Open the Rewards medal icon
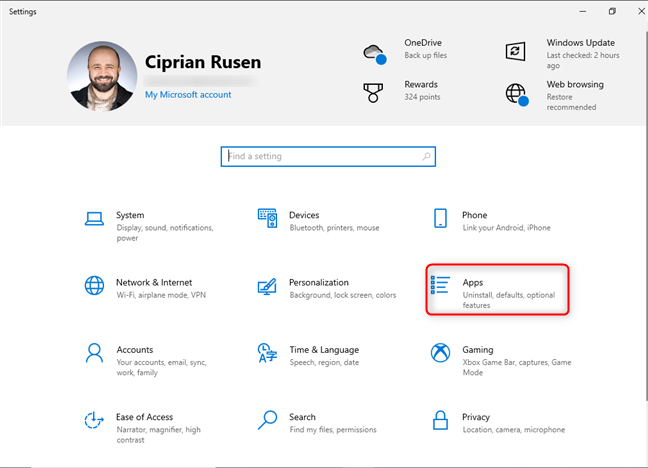648x468 pixels. pos(373,92)
